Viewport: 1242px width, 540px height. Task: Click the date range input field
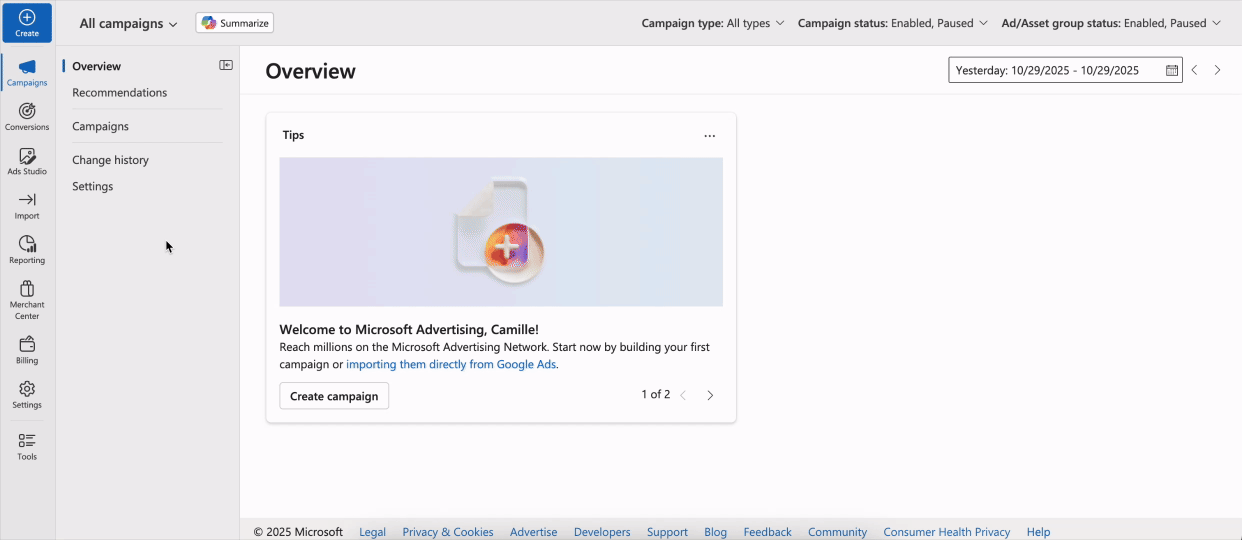click(x=1065, y=70)
